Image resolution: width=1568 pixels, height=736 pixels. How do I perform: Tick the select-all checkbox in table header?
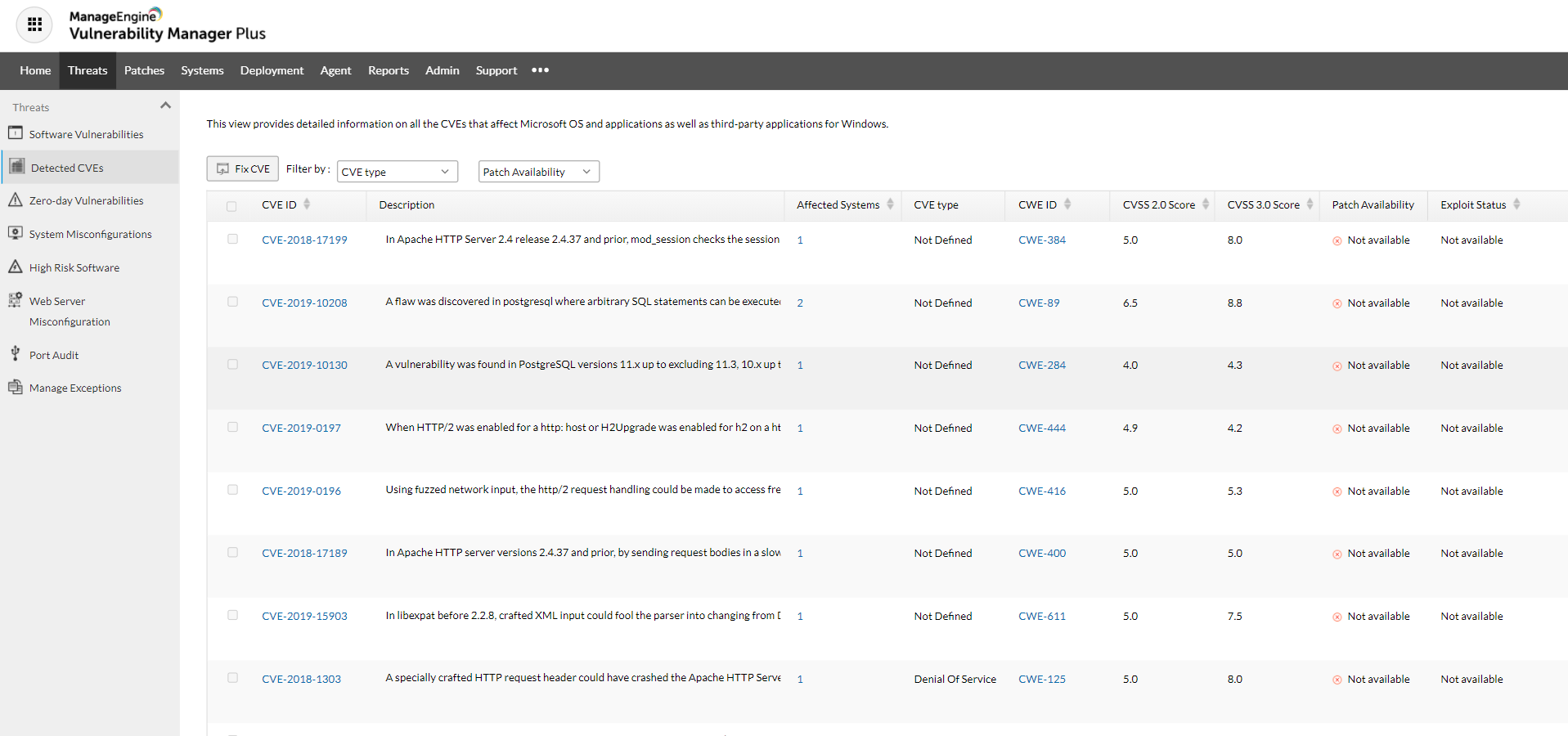point(231,206)
